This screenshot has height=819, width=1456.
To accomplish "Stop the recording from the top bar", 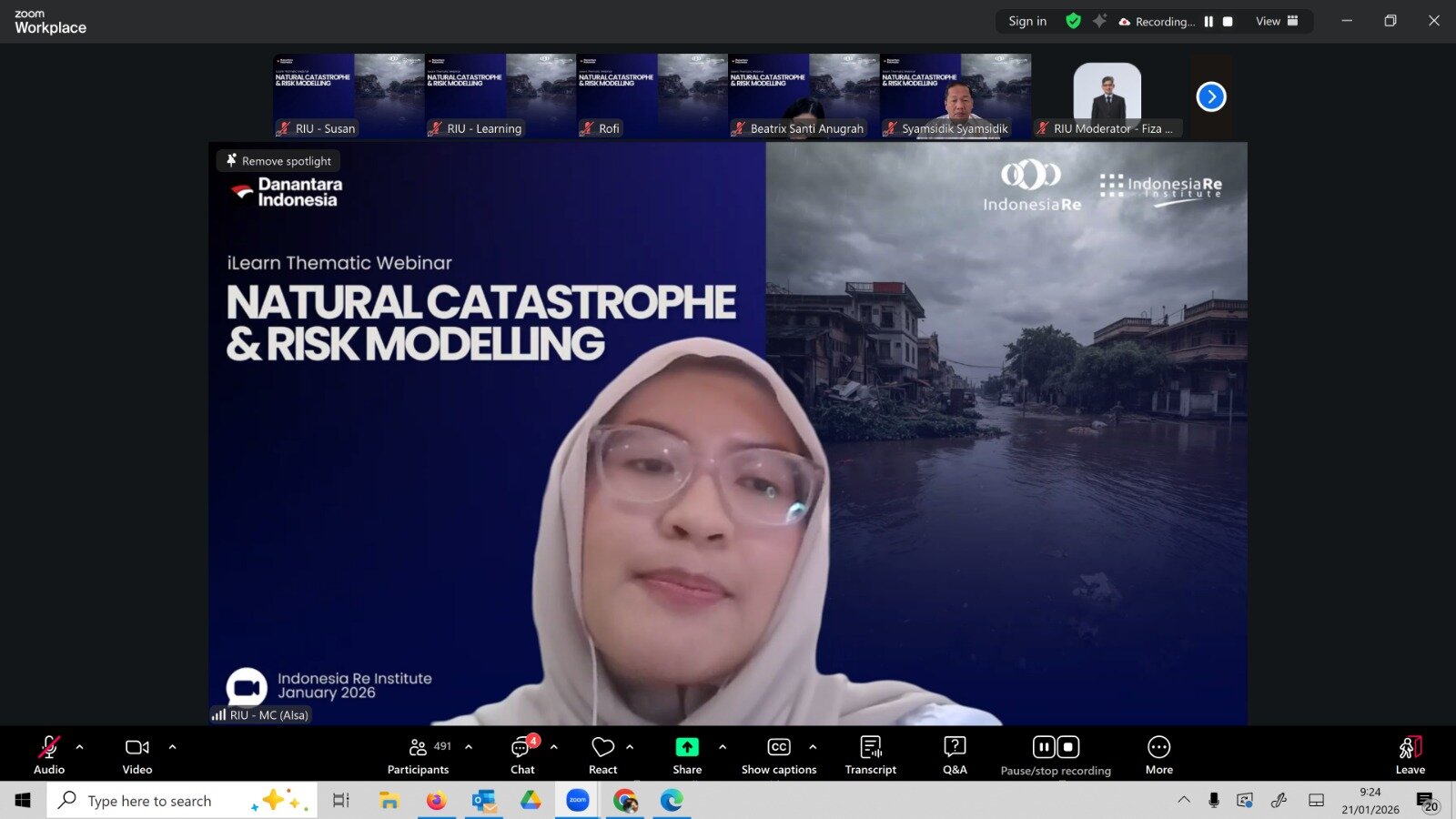I will 1228,22.
